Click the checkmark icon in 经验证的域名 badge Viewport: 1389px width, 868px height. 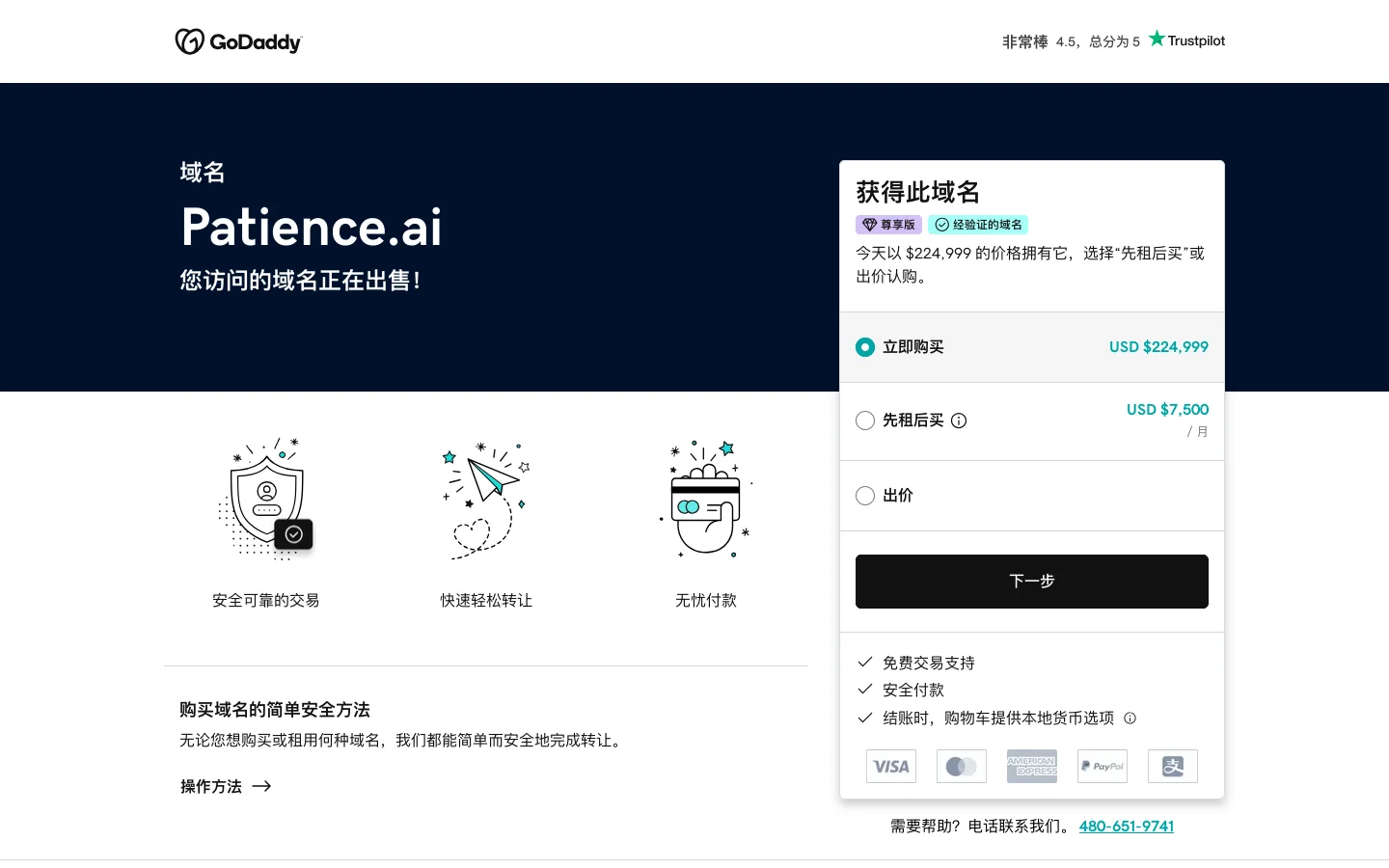[x=941, y=225]
